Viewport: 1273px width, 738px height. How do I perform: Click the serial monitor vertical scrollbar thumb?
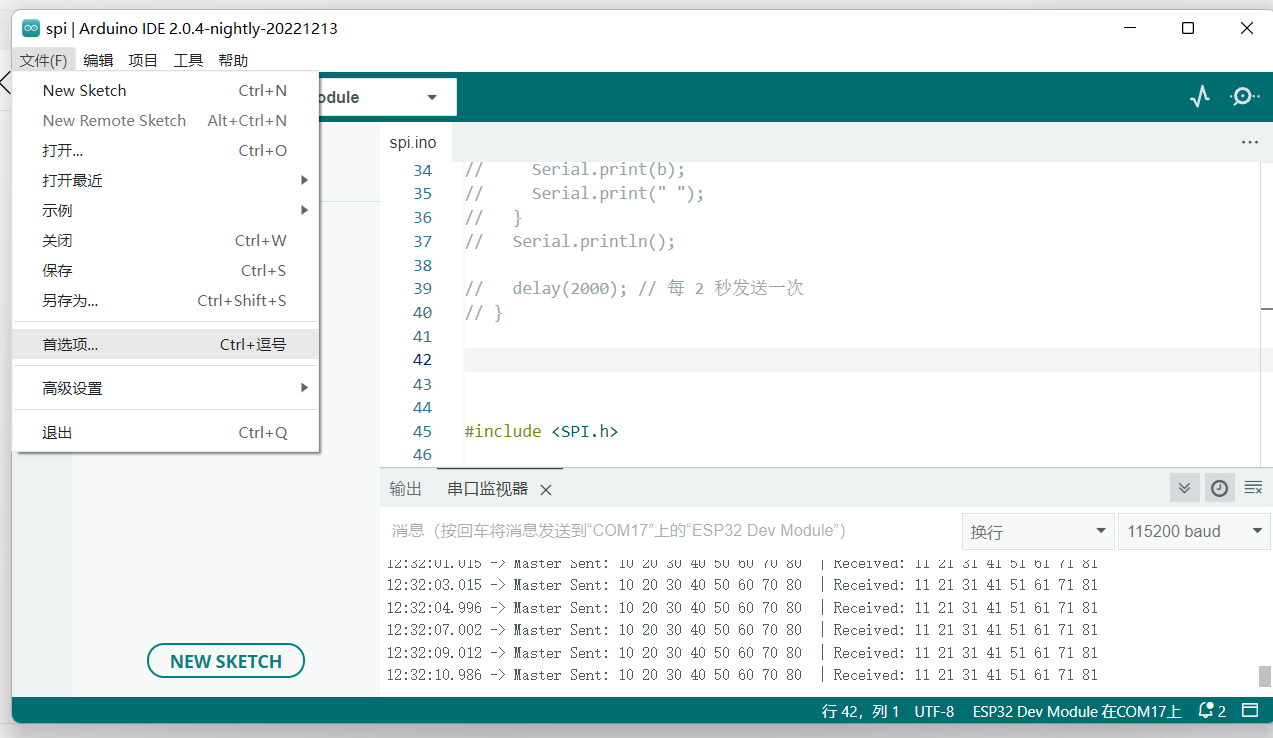(1265, 677)
